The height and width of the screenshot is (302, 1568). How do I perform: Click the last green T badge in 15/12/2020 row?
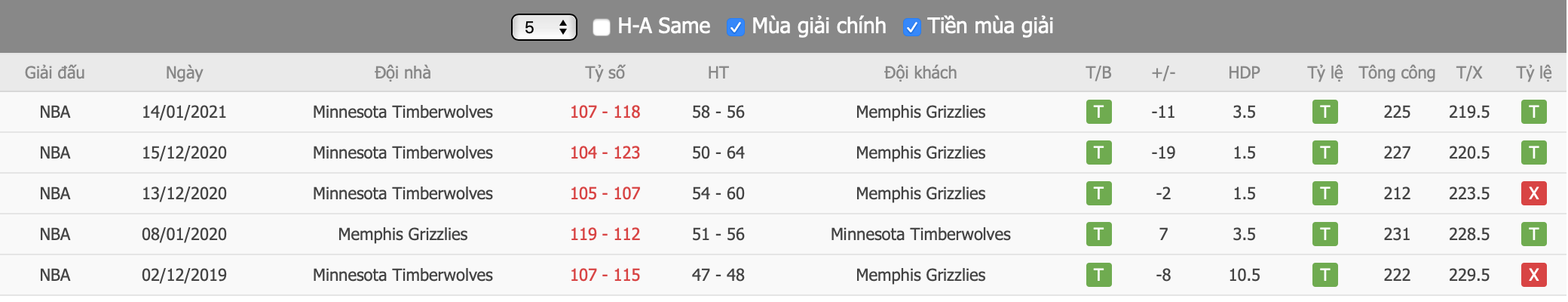coord(1533,153)
